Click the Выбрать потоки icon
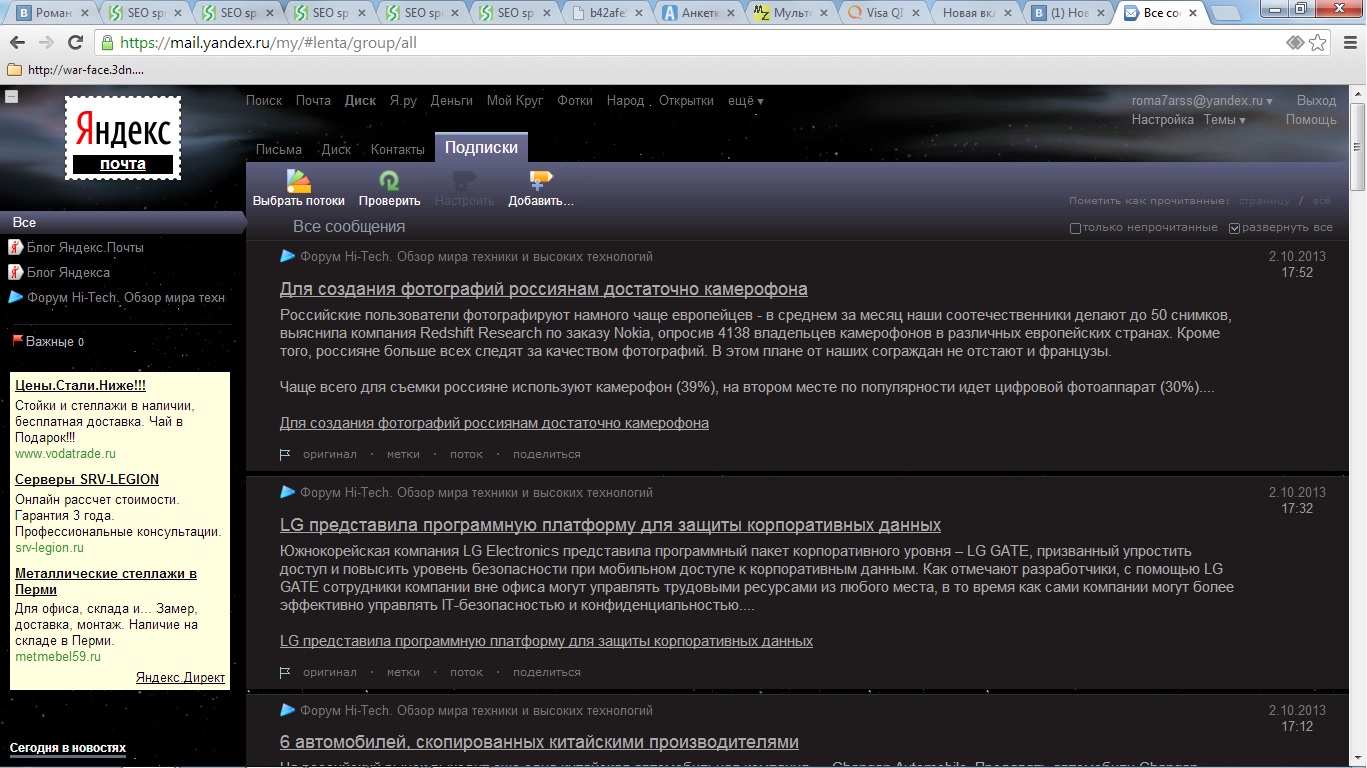The image size is (1367, 768). tap(299, 180)
